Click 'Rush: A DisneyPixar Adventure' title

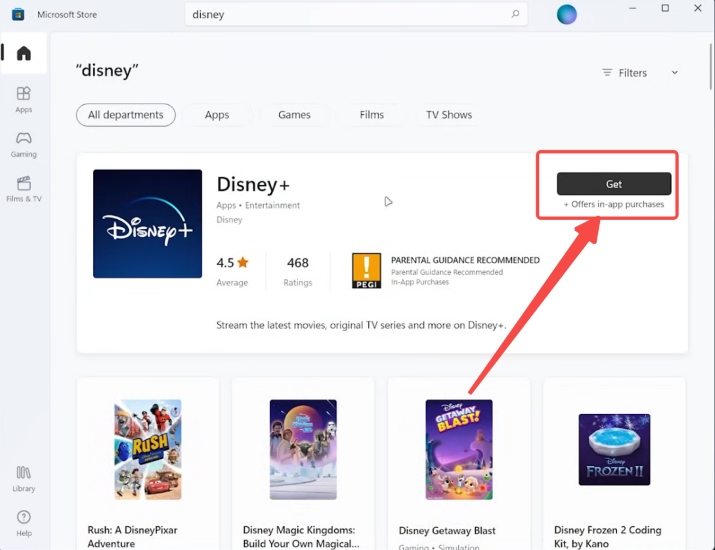tap(132, 537)
